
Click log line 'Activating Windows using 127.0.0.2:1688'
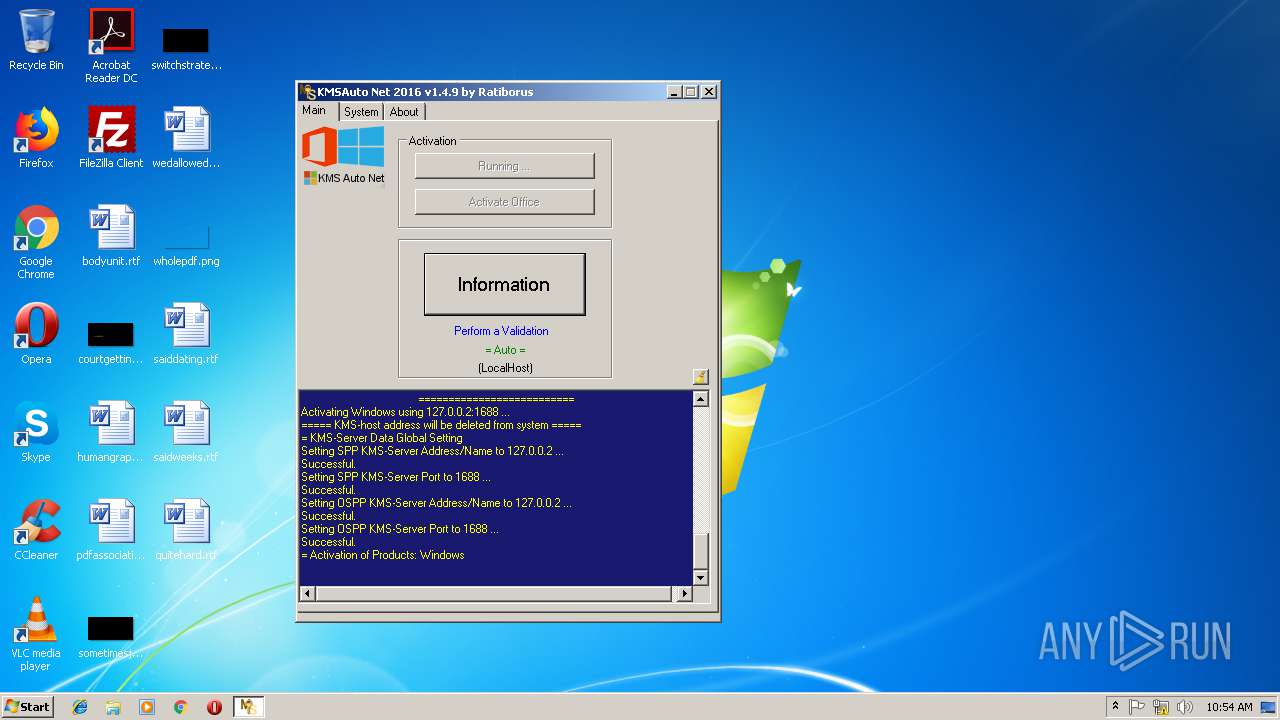click(x=405, y=412)
